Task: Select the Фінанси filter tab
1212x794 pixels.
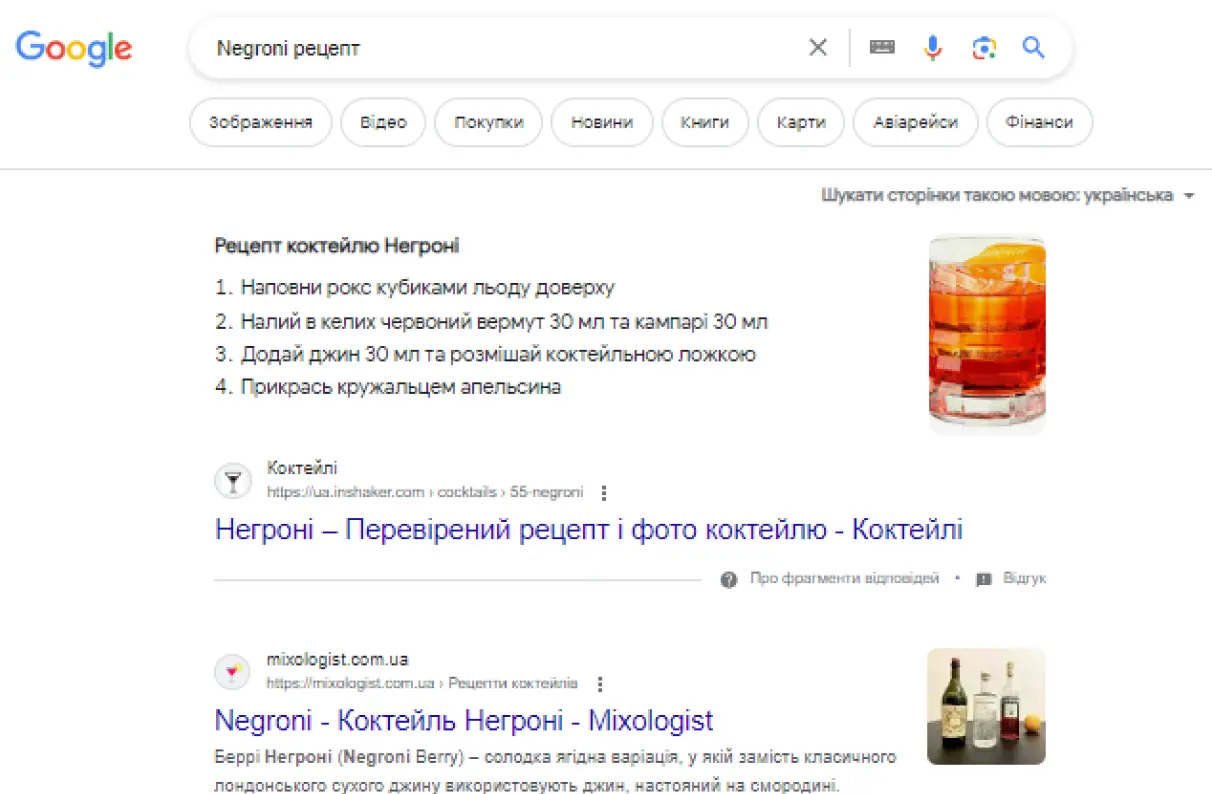Action: 1040,122
